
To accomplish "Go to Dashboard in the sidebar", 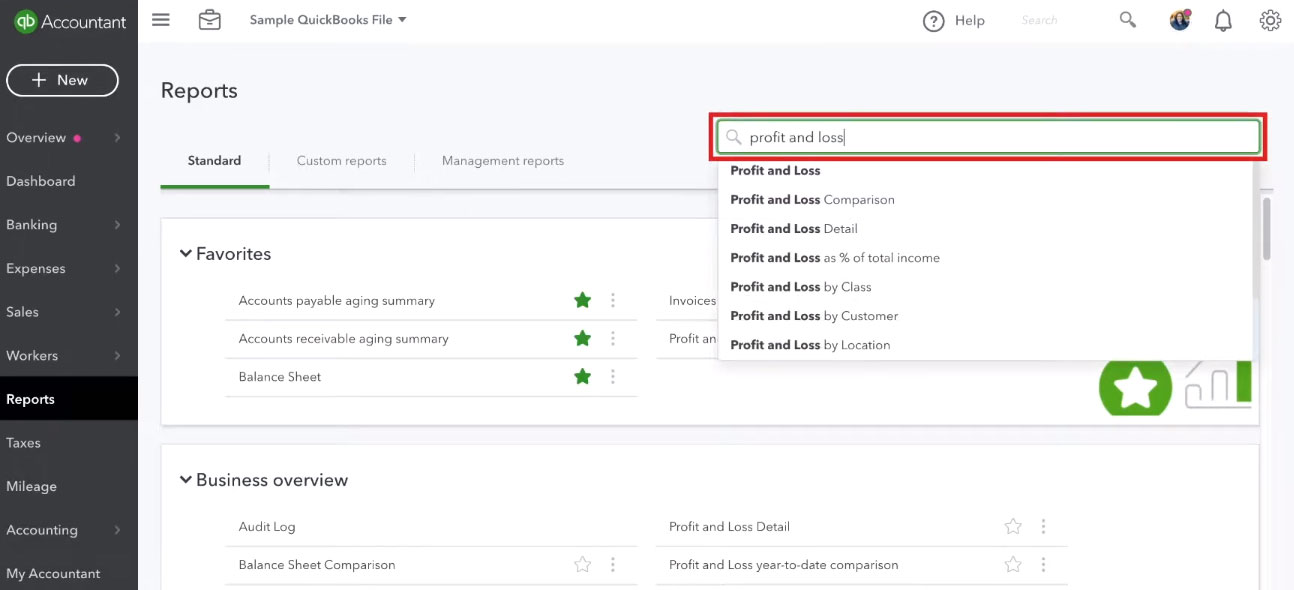I will 41,181.
